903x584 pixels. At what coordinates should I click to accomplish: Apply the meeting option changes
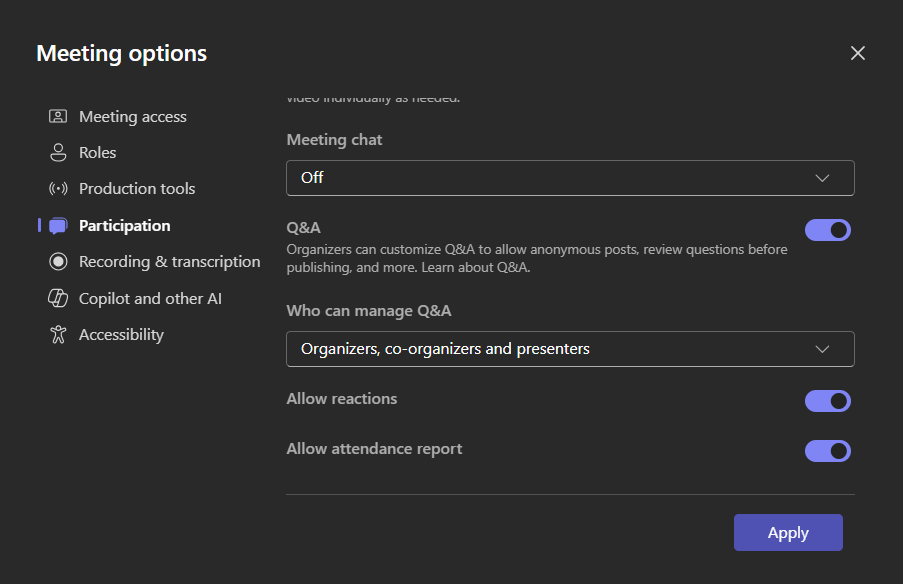788,532
